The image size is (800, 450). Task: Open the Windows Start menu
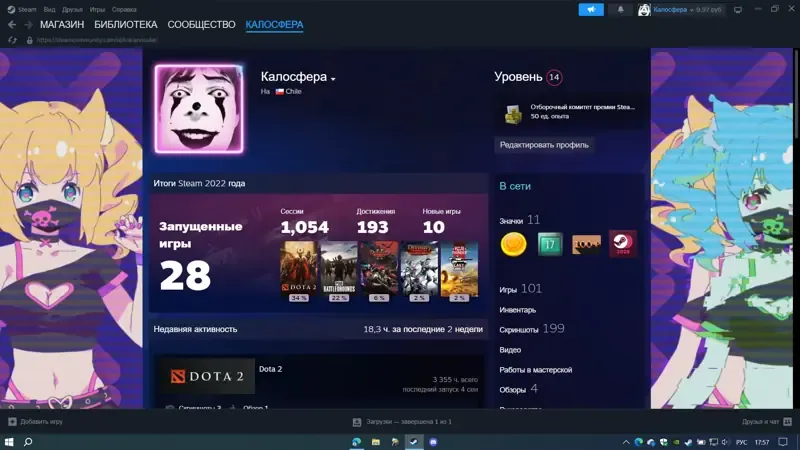(x=9, y=442)
